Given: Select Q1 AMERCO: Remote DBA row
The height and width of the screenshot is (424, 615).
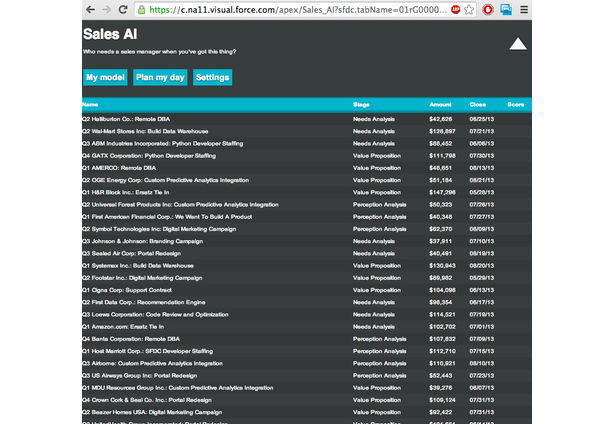Looking at the screenshot, I should 307,168.
